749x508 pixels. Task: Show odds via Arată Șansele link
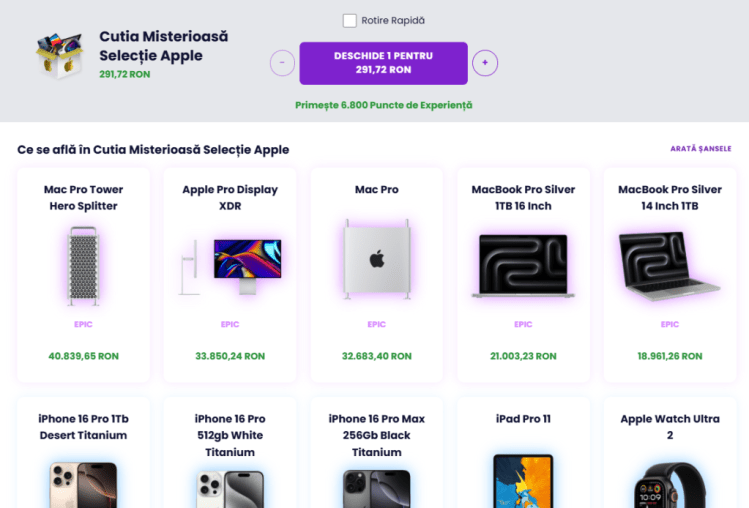tap(701, 149)
